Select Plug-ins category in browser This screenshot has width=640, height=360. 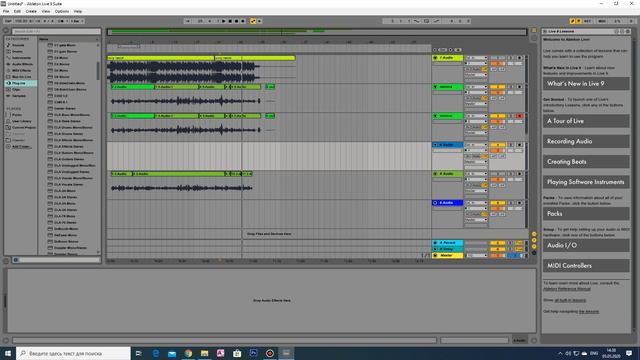coord(19,83)
